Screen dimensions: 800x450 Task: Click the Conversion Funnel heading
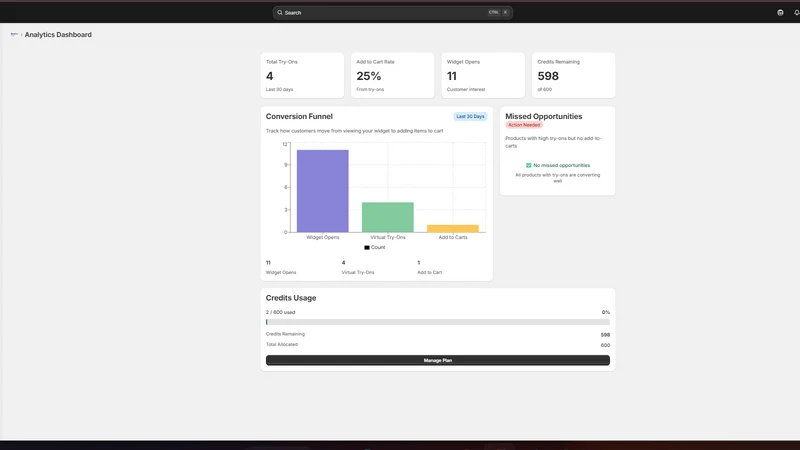point(299,116)
